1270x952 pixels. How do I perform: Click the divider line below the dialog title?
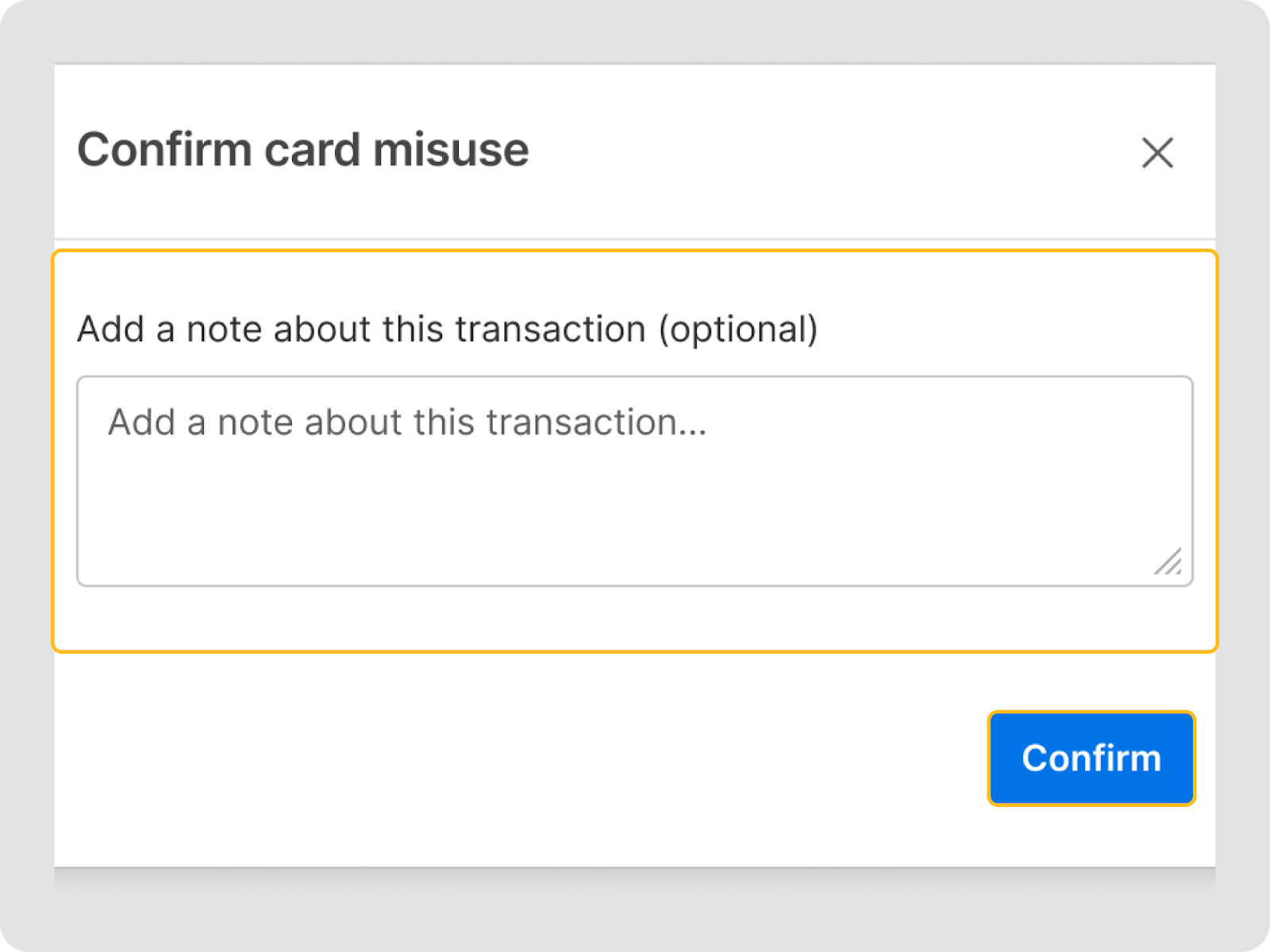pos(634,239)
